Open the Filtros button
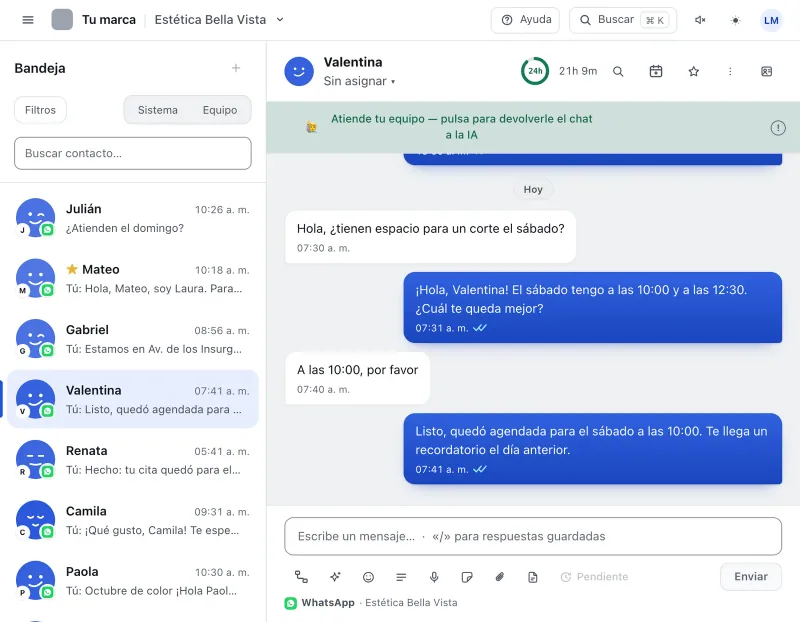800x622 pixels. click(40, 110)
